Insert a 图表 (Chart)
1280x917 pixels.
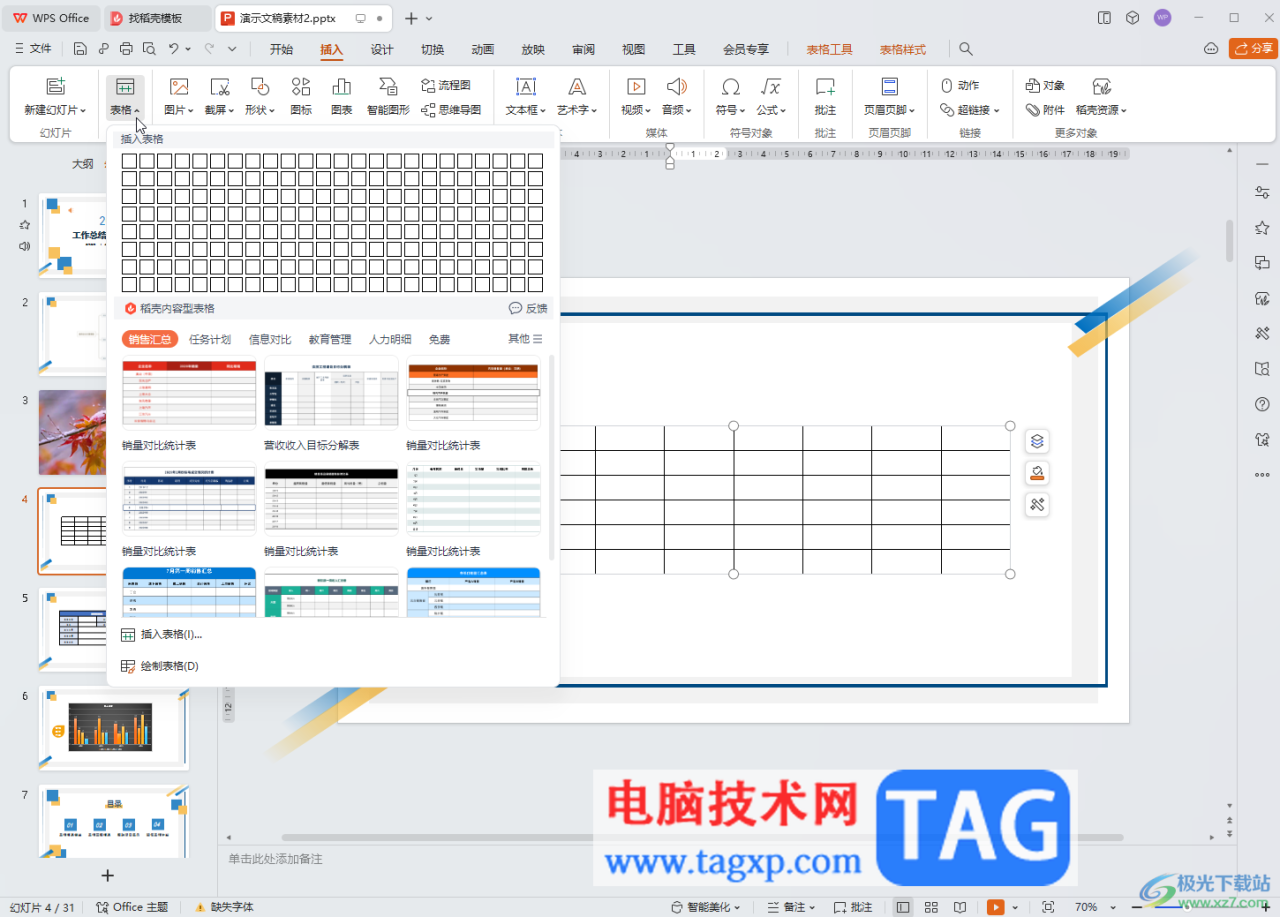342,97
